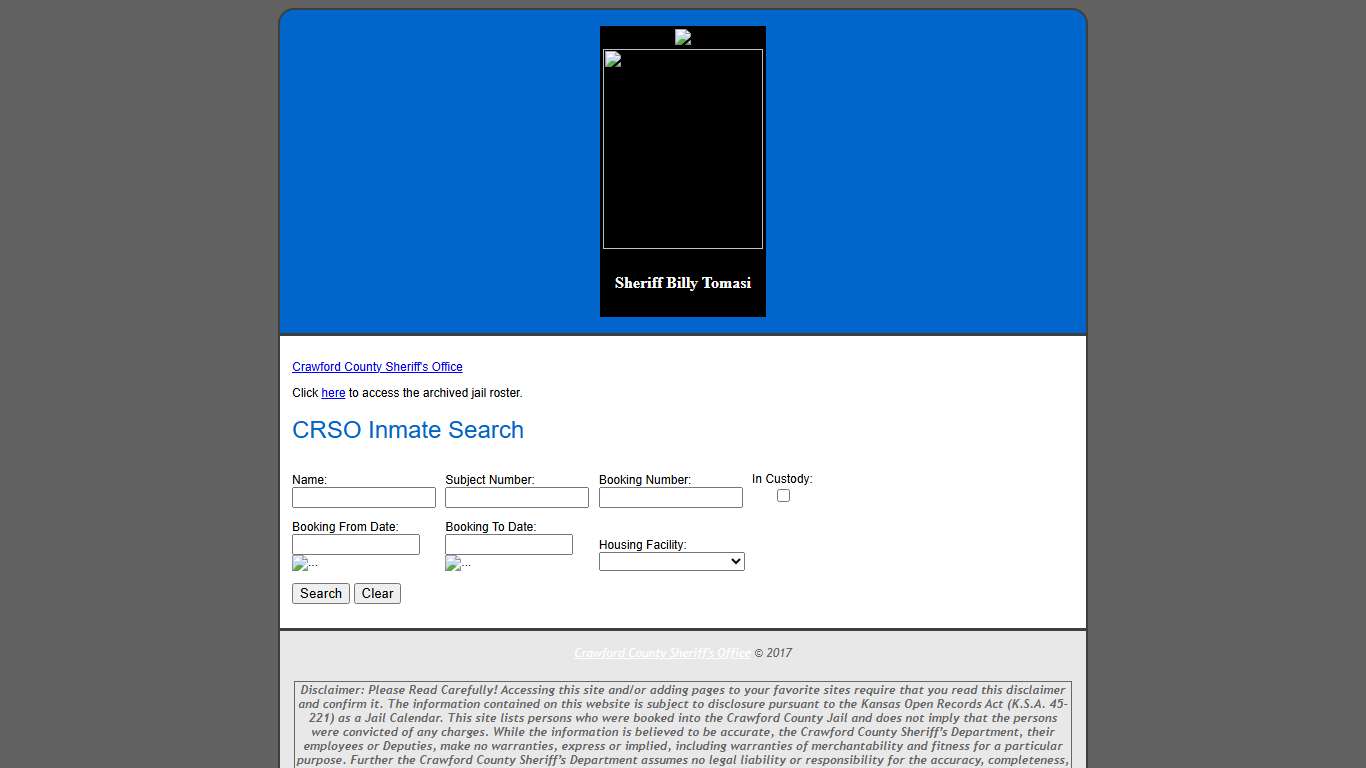Click the disclaimer text box

(683, 725)
